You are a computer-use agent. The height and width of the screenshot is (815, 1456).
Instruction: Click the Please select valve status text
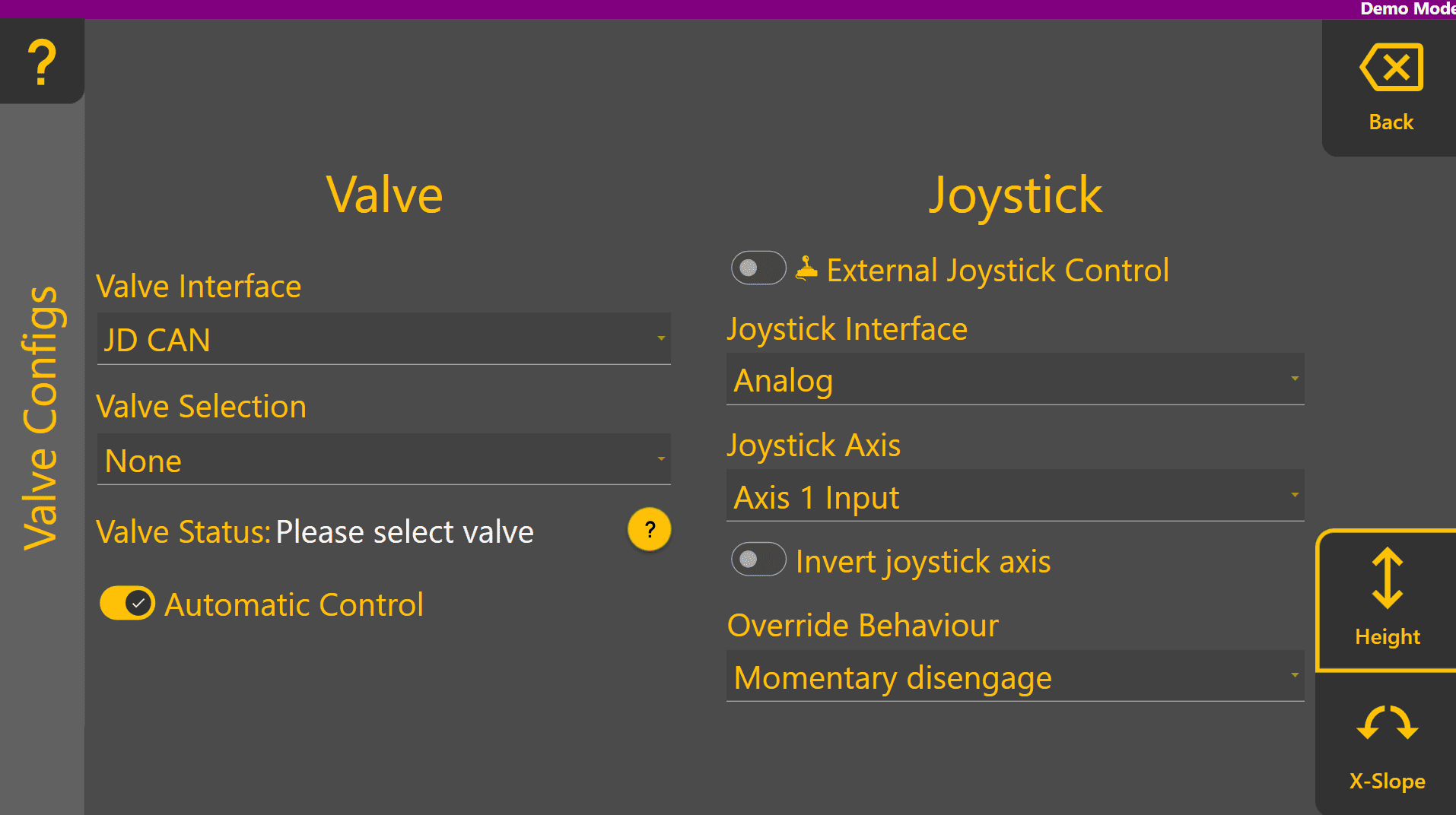[404, 531]
